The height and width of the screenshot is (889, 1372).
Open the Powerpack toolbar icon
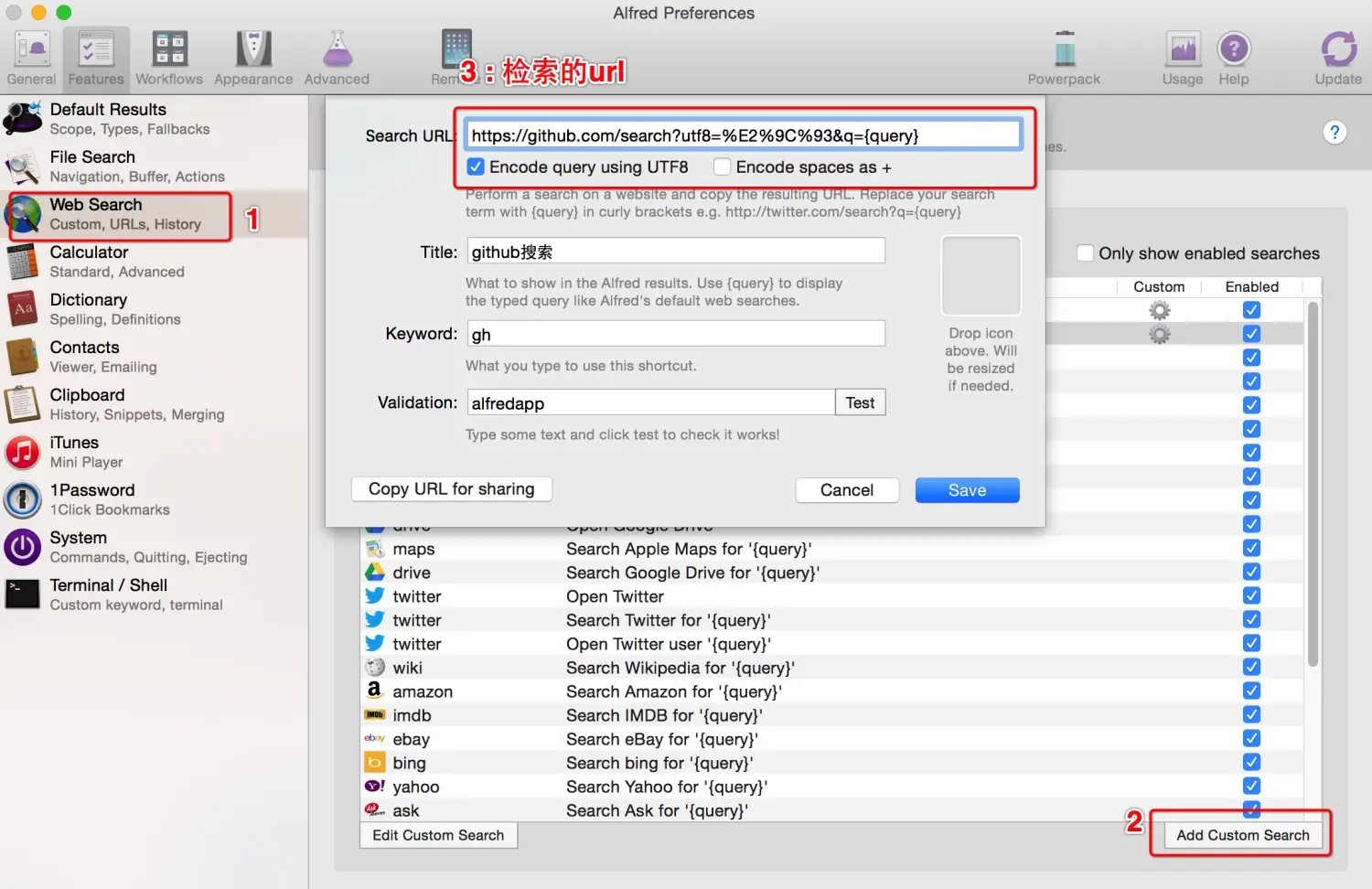1064,59
